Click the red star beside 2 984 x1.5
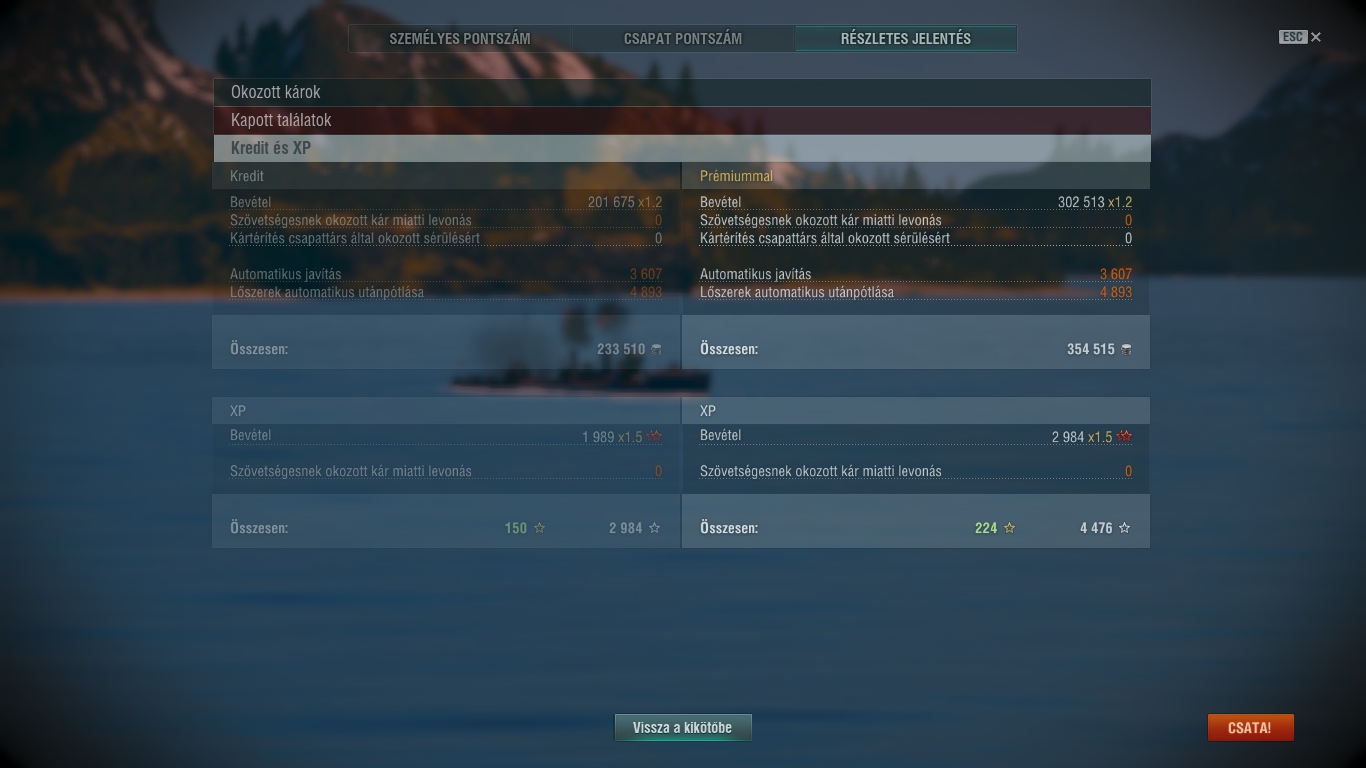Viewport: 1366px width, 768px height. coord(1125,437)
